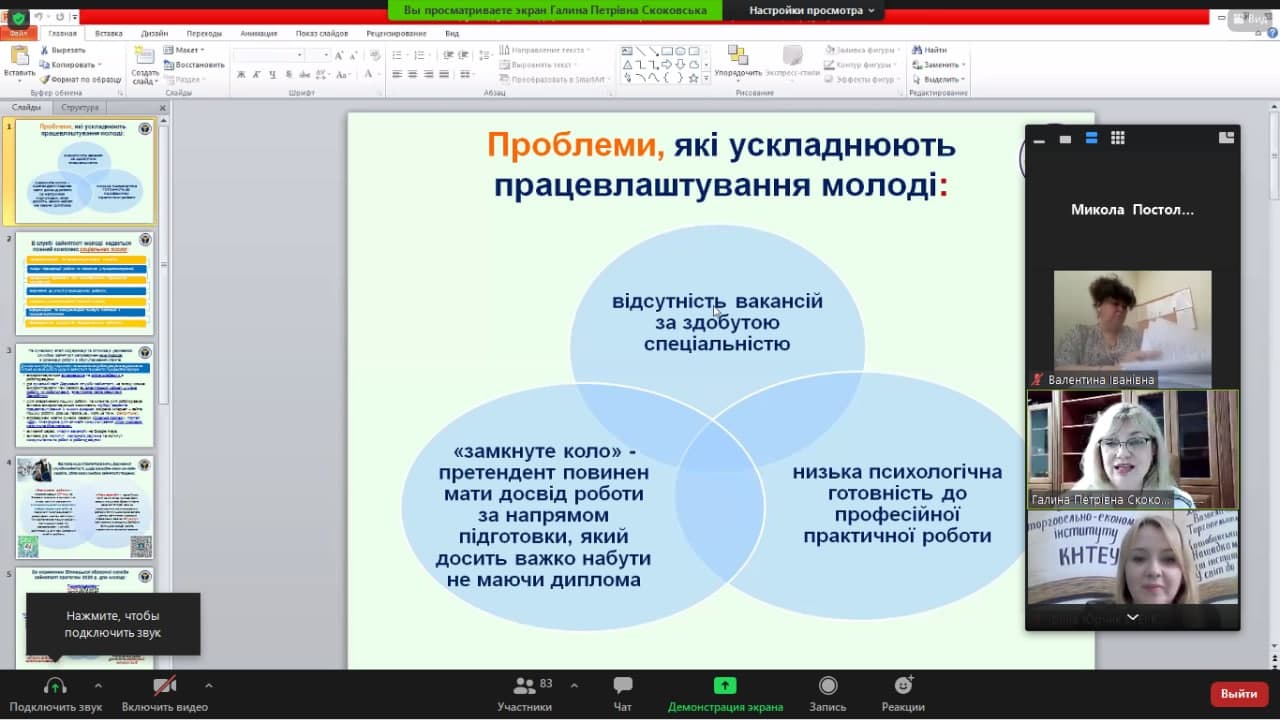This screenshot has width=1280, height=722.
Task: Minimize the floating video panel
Action: click(x=1039, y=139)
